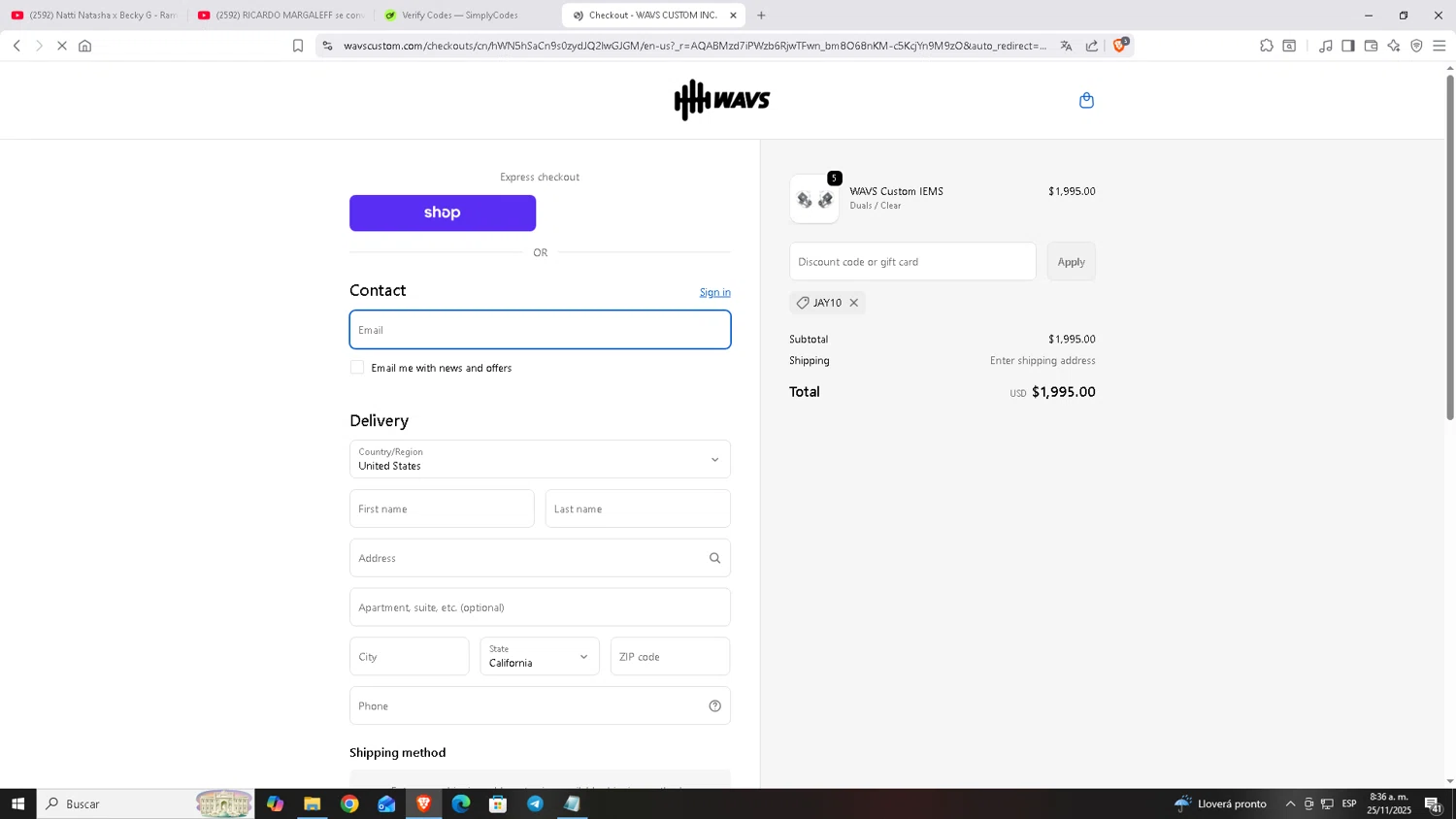This screenshot has height=819, width=1456.
Task: Open the weather widget Lloverá pronto
Action: pos(1220,803)
